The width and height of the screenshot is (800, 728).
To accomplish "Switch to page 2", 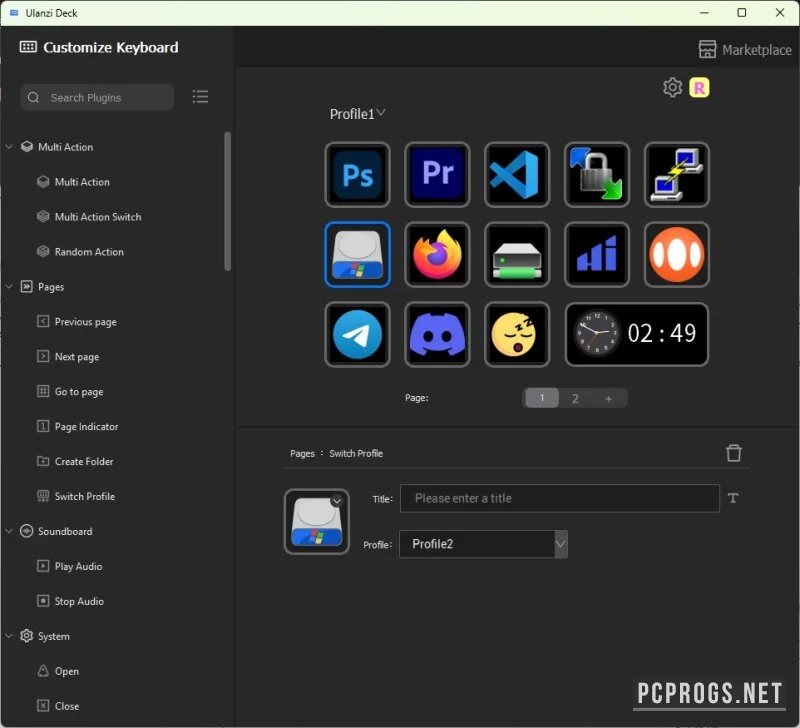I will pos(575,398).
